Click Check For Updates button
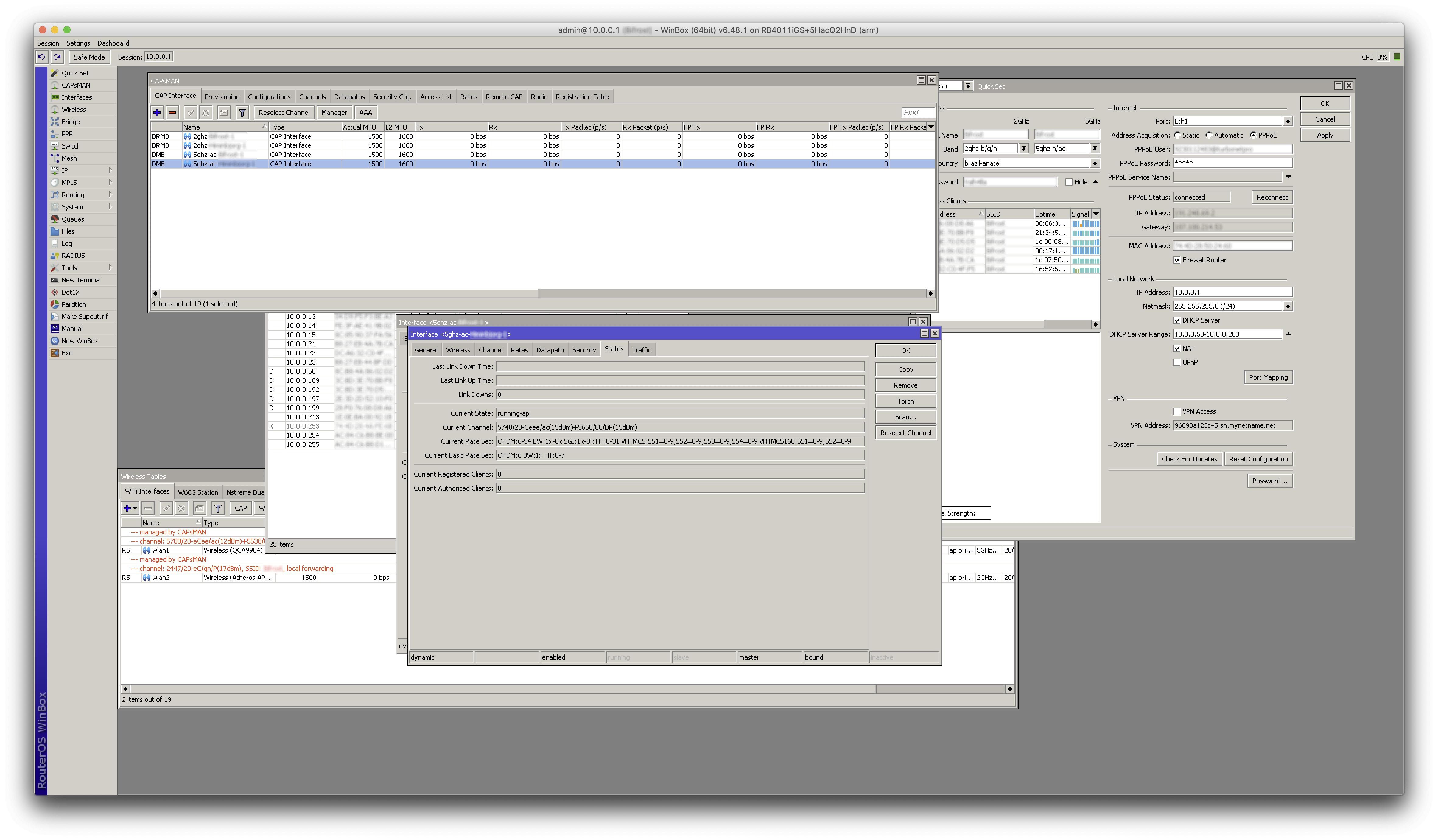 (1189, 459)
